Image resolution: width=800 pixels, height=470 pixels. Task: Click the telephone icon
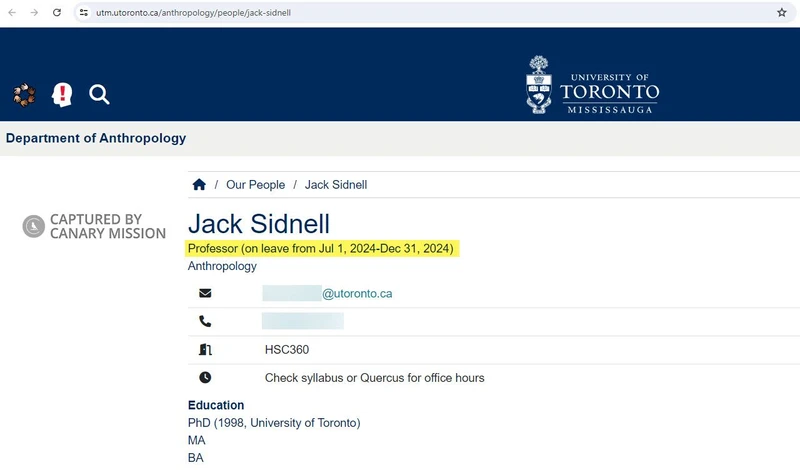pos(205,321)
